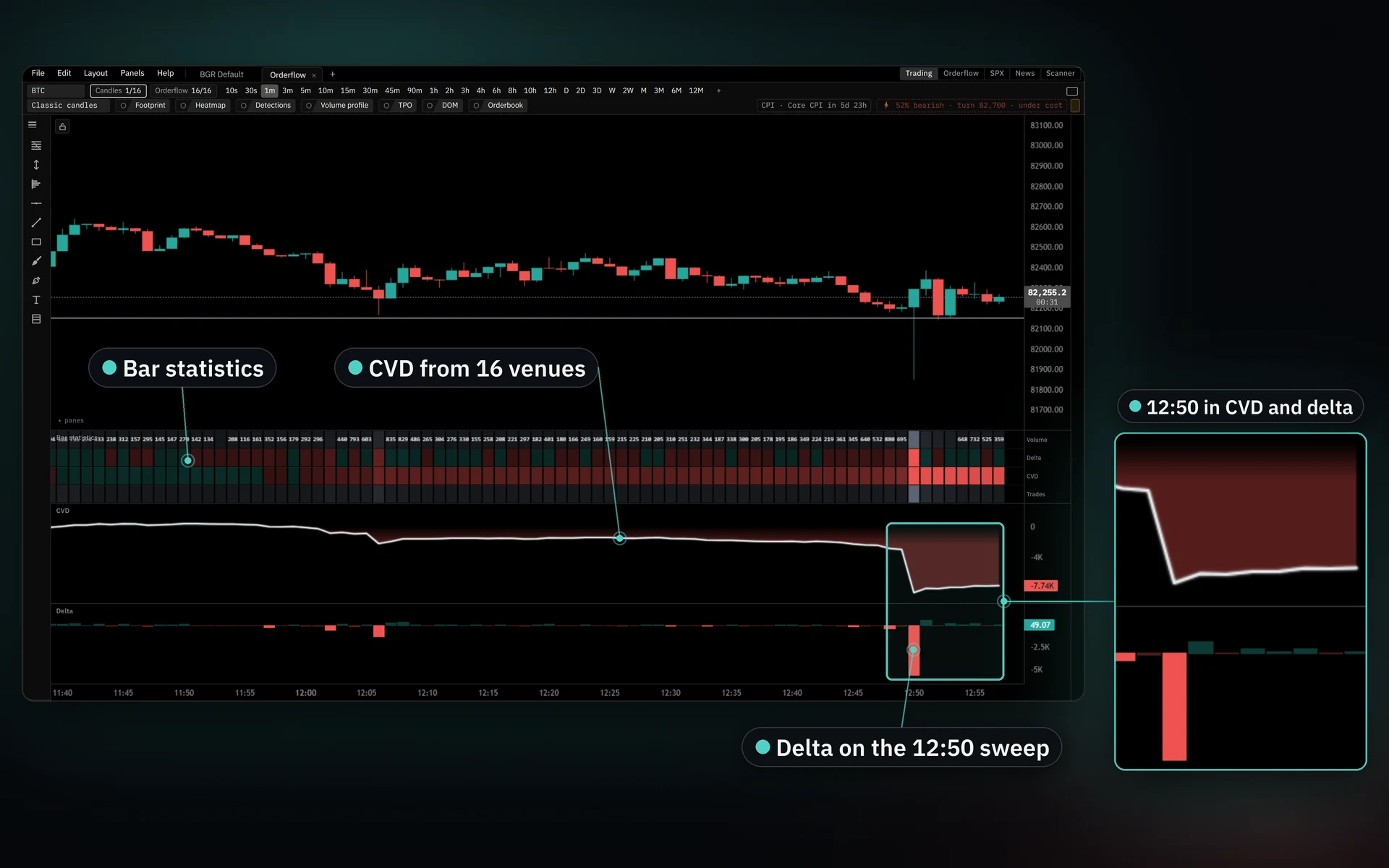Enable the Heatmap overlay
Screen dimensions: 1389x868
tap(203, 106)
